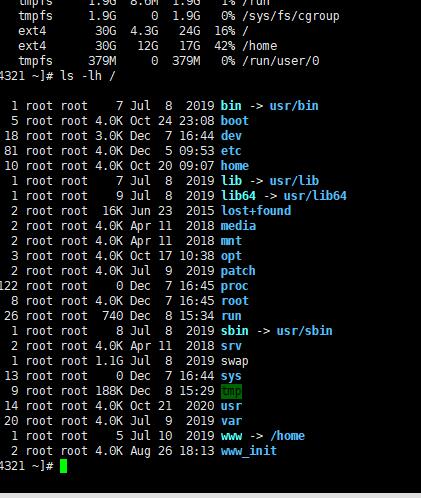This screenshot has height=498, width=421.
Task: Click the /home symlink target of www
Action: coord(288,436)
